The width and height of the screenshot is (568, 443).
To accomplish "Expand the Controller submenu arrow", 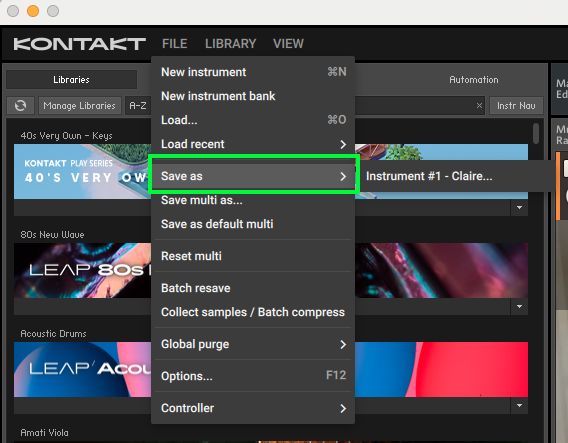I will point(343,409).
